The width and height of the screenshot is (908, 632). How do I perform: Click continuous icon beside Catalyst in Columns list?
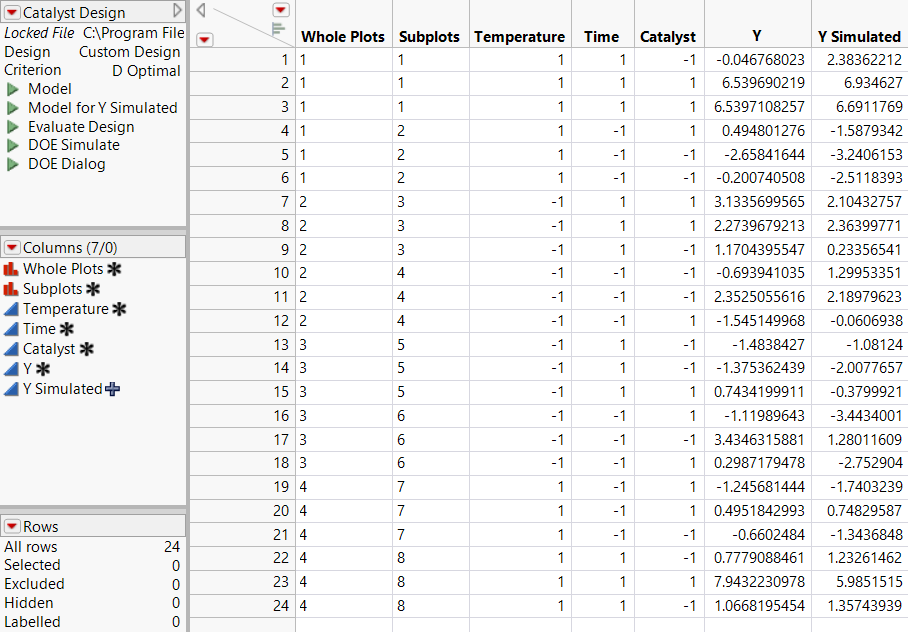11,349
